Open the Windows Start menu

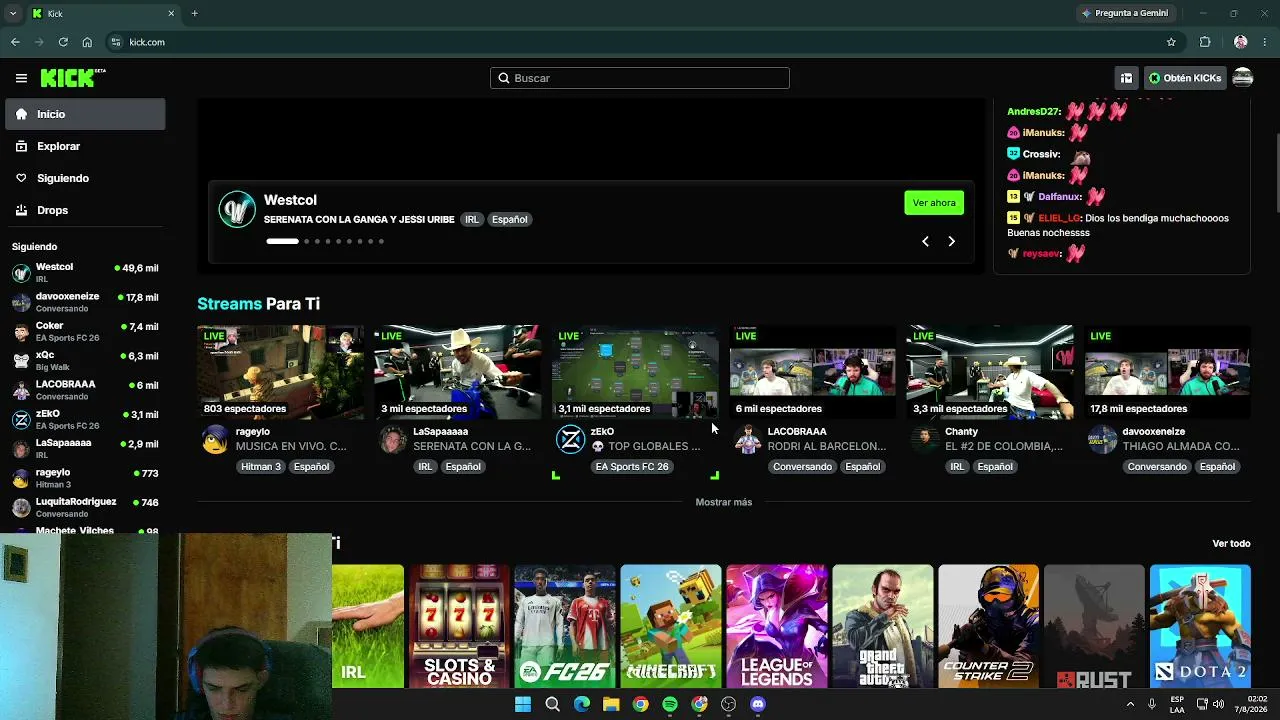[x=523, y=704]
